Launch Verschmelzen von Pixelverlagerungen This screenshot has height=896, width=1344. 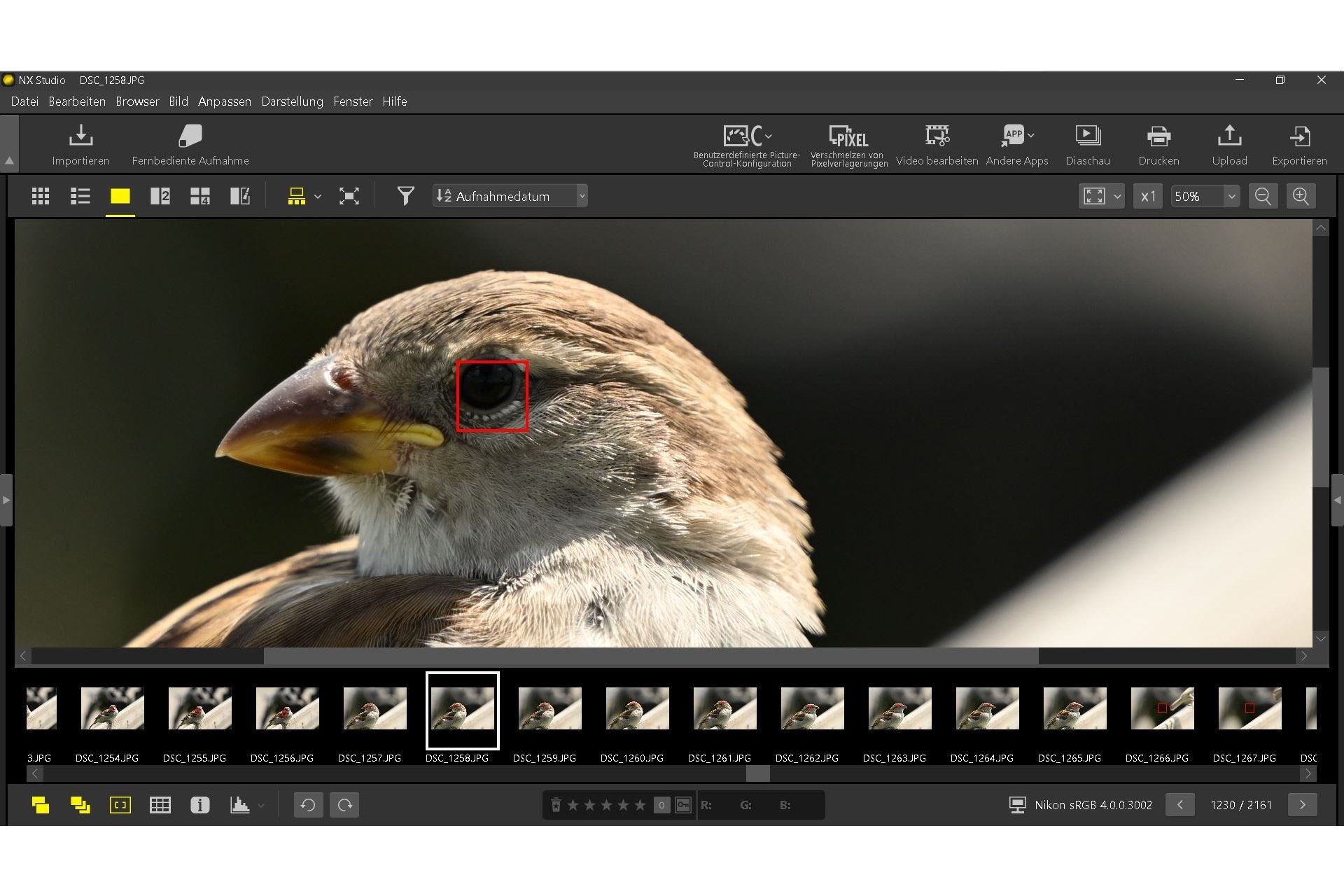(849, 145)
